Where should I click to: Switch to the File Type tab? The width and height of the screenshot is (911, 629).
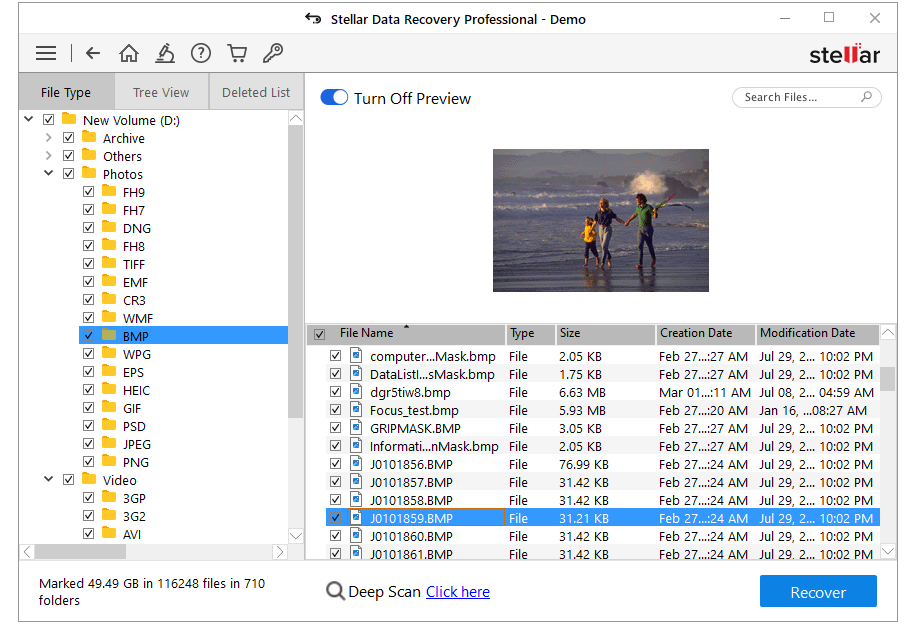[x=66, y=92]
